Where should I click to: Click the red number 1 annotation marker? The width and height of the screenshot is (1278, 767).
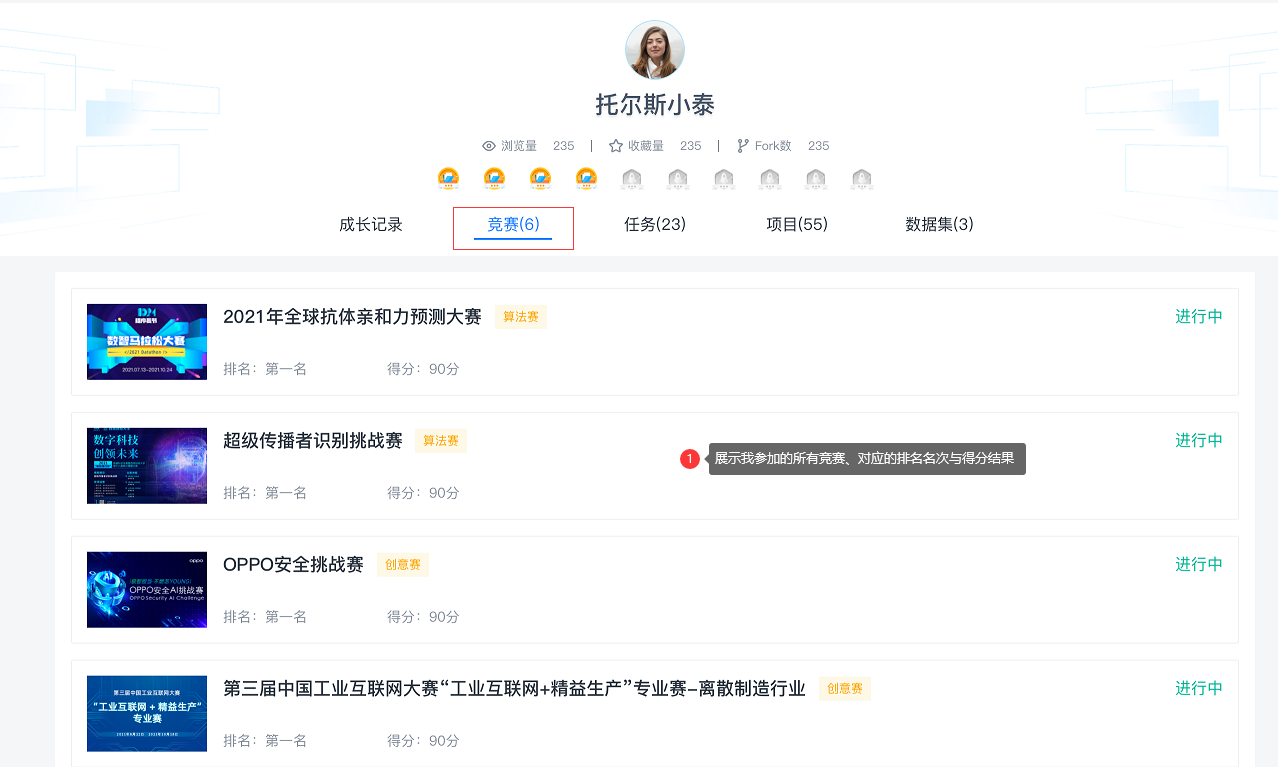coord(689,459)
